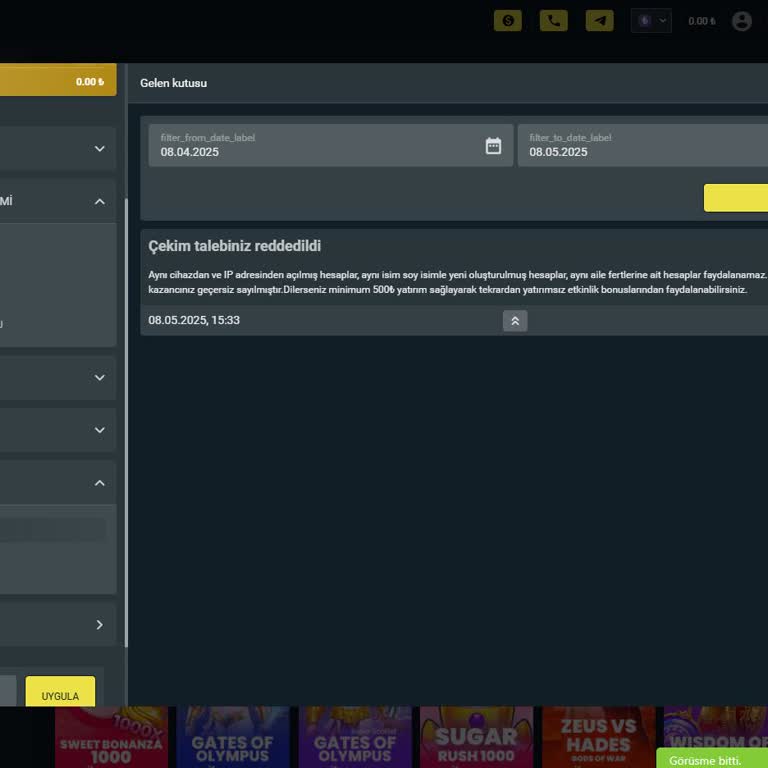Open the Telegram paper plane icon
768x768 pixels.
coord(600,21)
